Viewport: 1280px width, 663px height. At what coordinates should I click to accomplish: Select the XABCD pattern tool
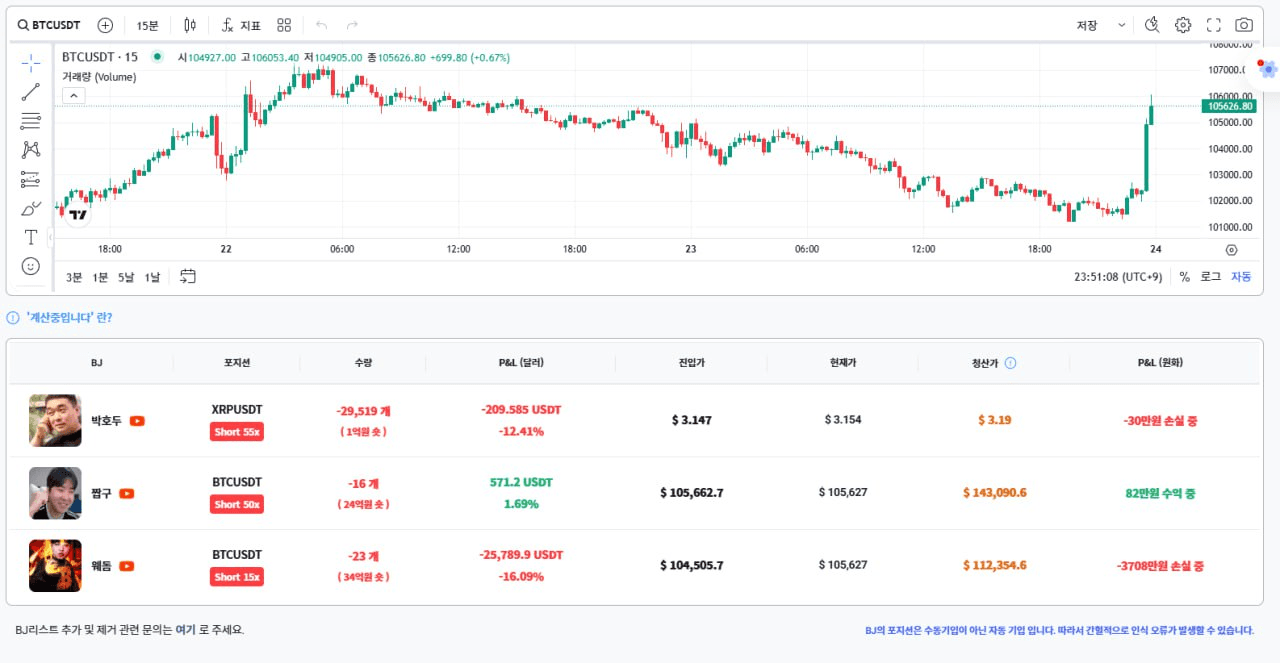point(31,150)
